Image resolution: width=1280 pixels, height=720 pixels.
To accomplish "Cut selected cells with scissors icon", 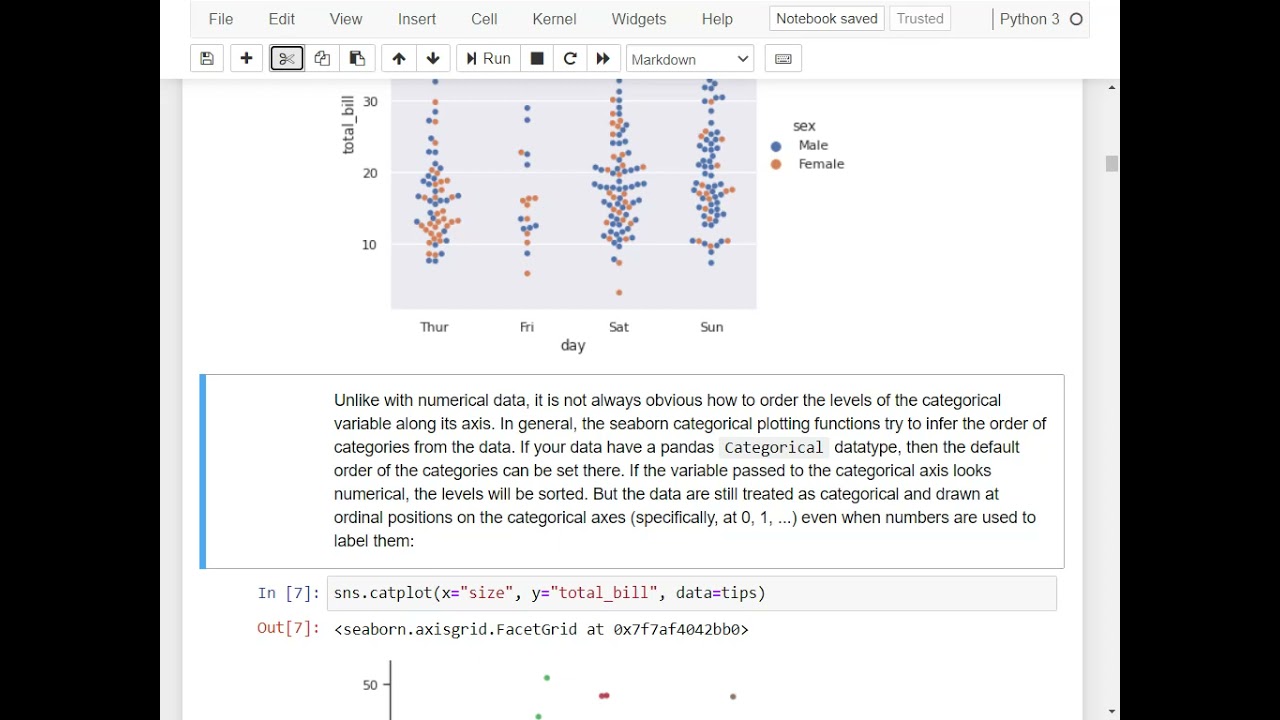I will 287,59.
